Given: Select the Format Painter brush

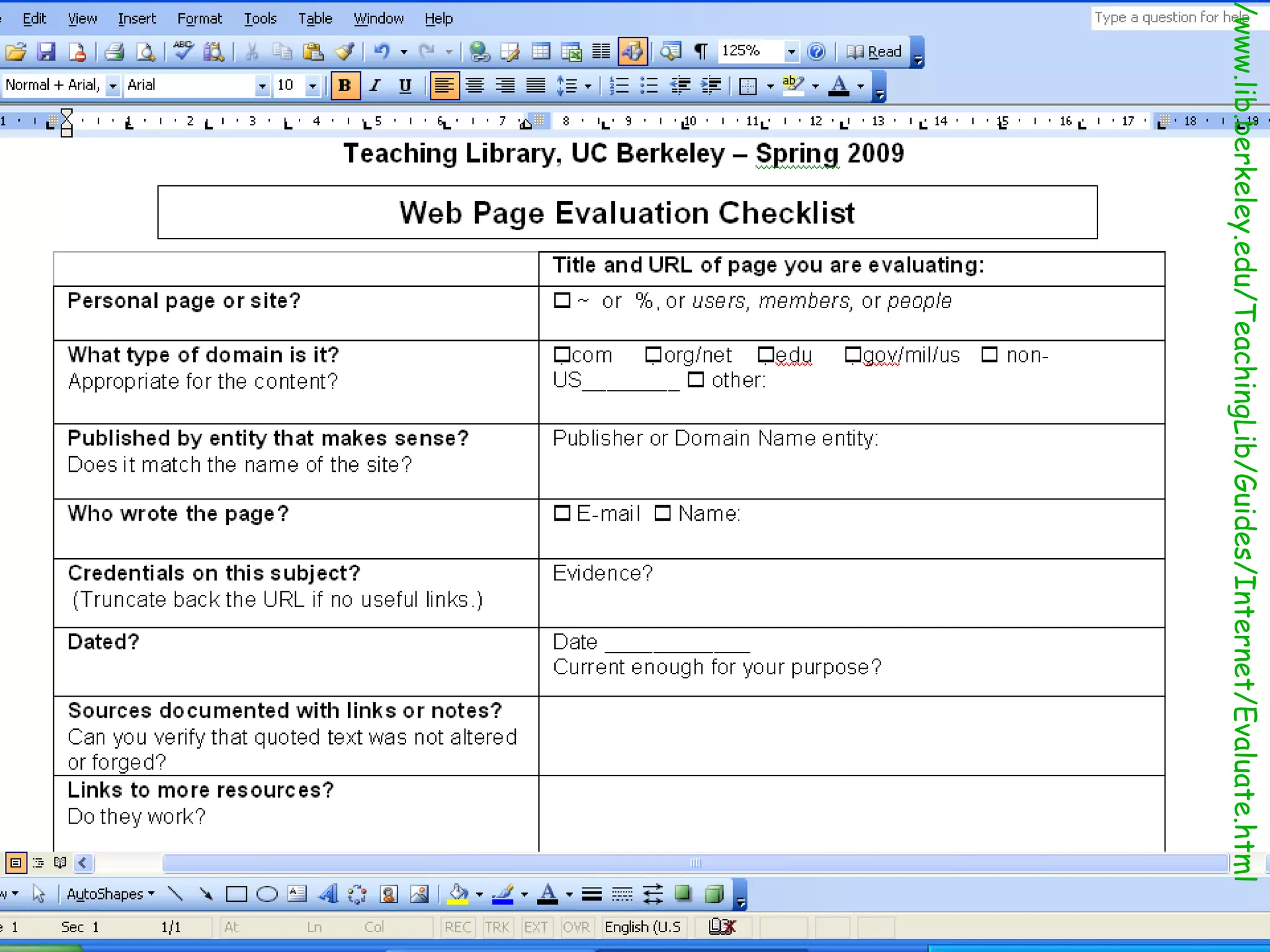Looking at the screenshot, I should pyautogui.click(x=344, y=51).
